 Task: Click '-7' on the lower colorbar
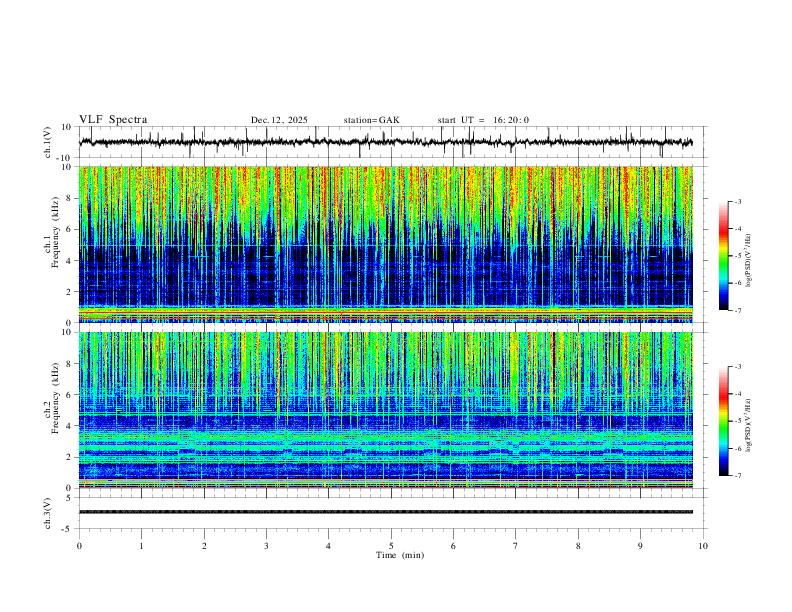[738, 476]
